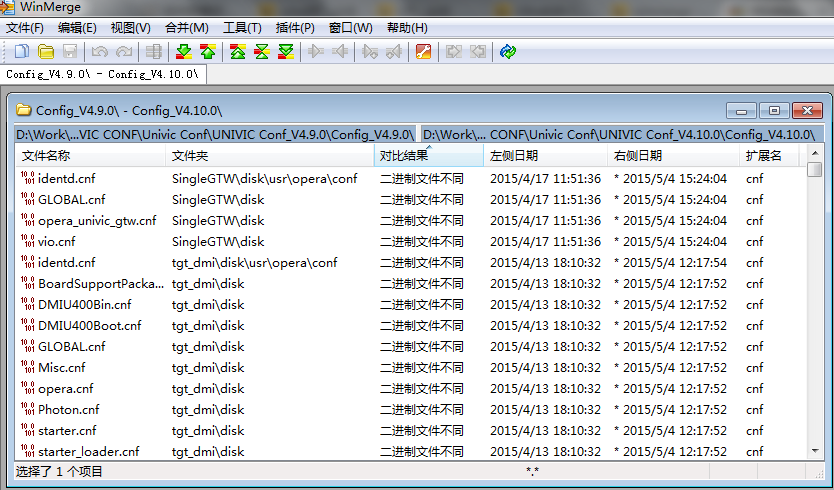Minimize the inner compare window
The image size is (834, 490).
[741, 111]
